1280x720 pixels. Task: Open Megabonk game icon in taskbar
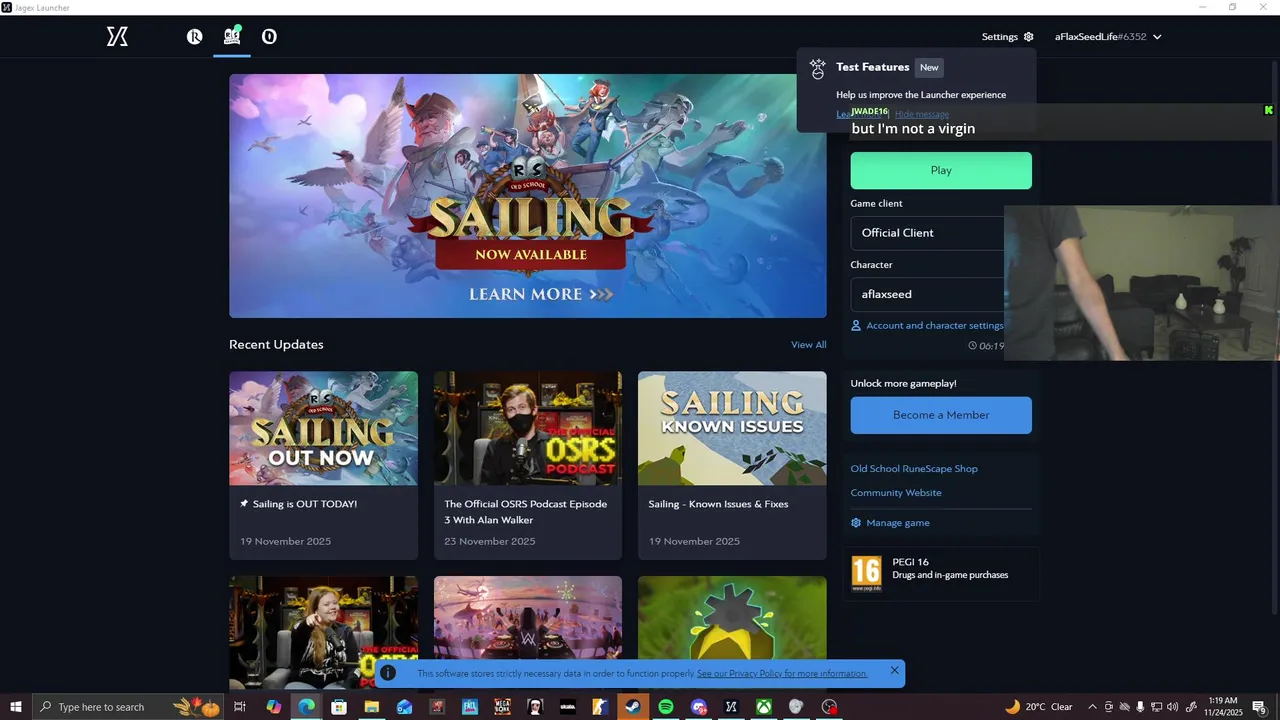pyautogui.click(x=502, y=707)
